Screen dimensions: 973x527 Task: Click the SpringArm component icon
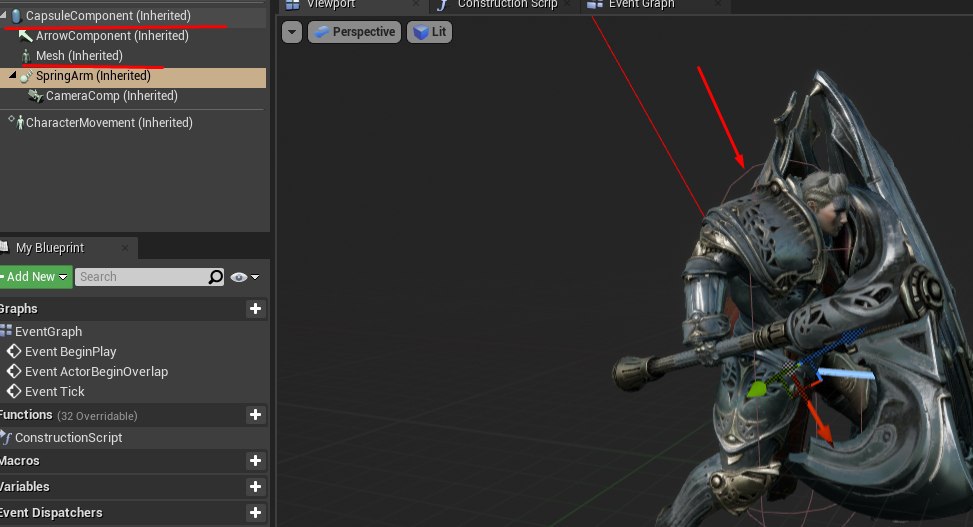point(26,76)
